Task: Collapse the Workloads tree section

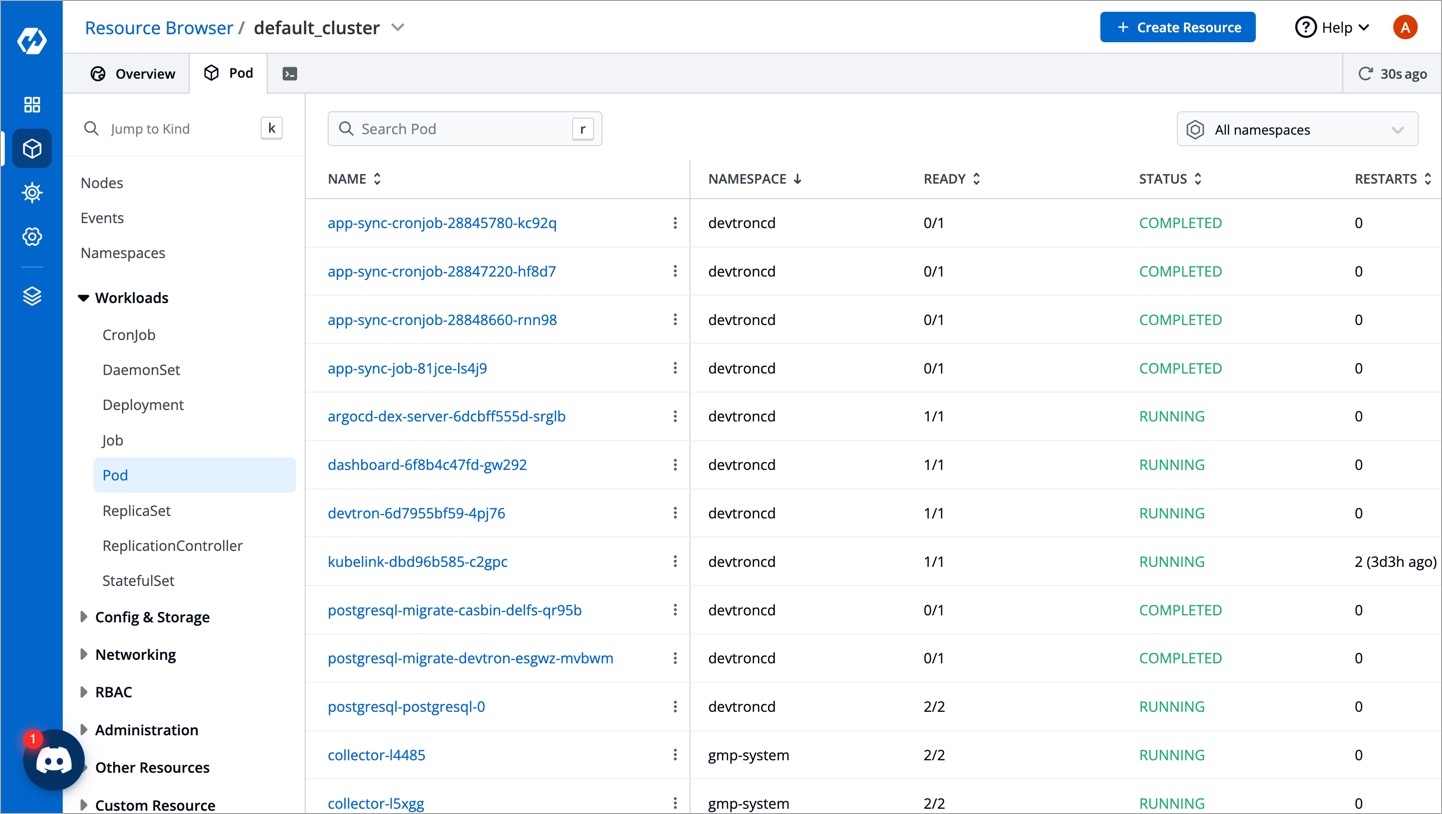Action: pyautogui.click(x=84, y=298)
